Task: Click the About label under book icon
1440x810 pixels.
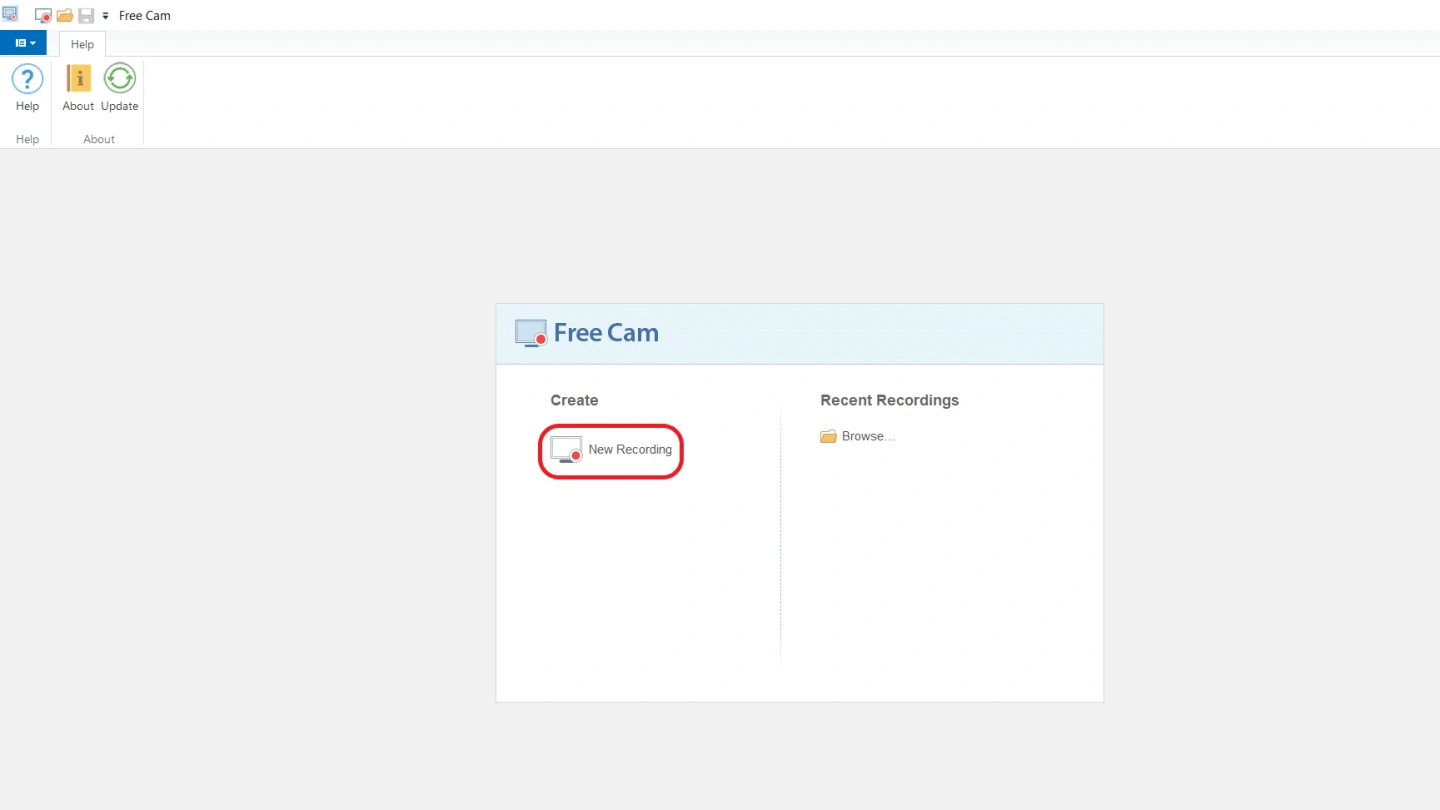Action: point(78,106)
